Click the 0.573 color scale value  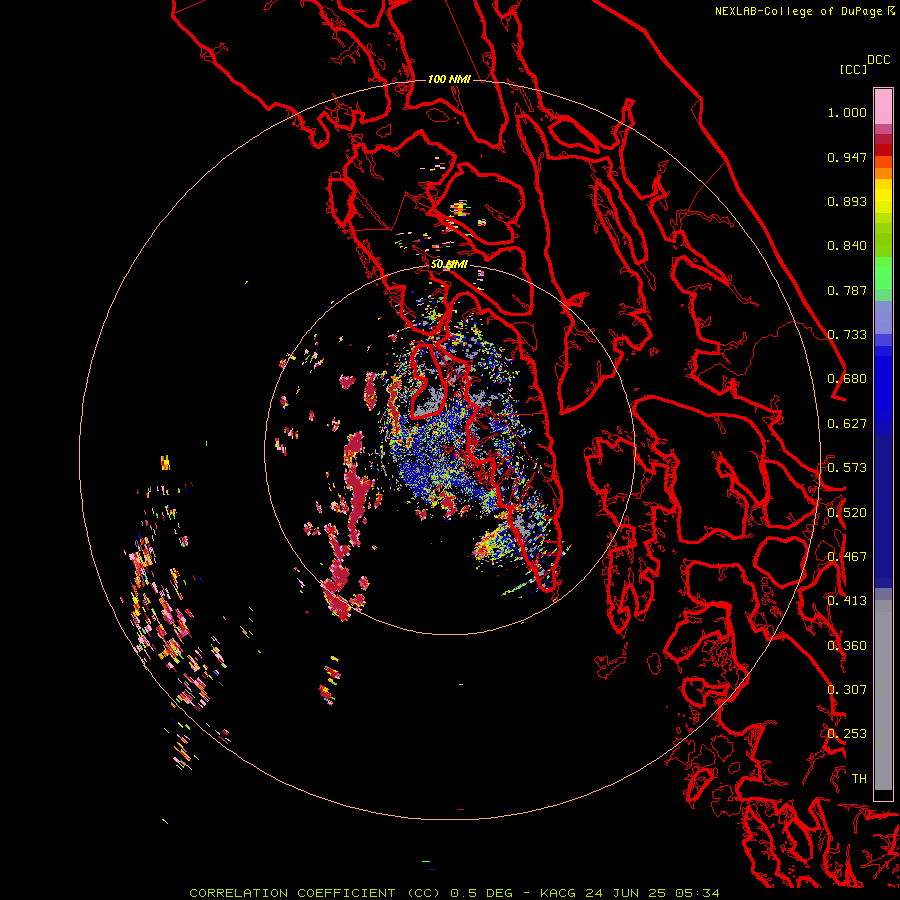tap(847, 468)
